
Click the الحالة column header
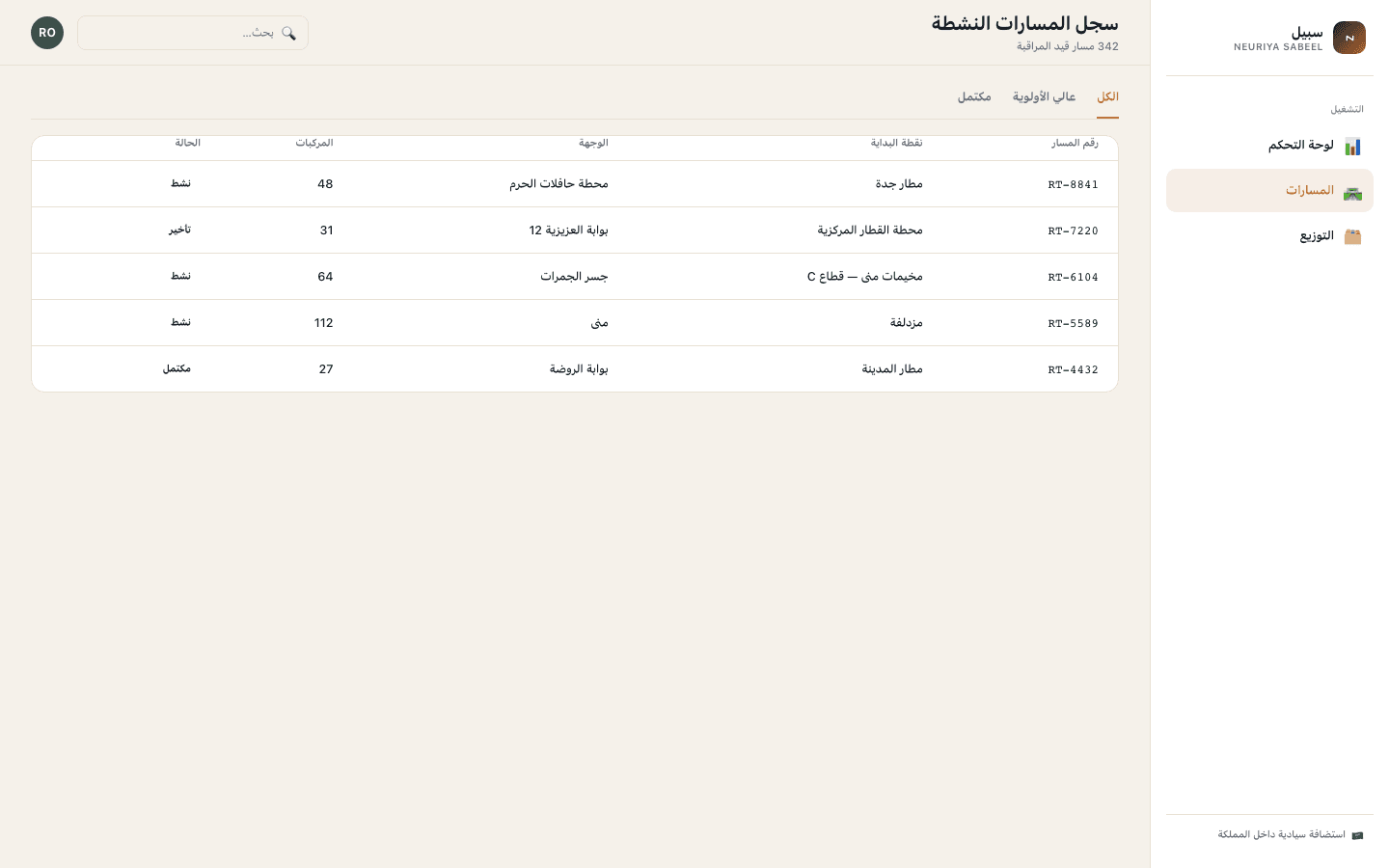(188, 143)
